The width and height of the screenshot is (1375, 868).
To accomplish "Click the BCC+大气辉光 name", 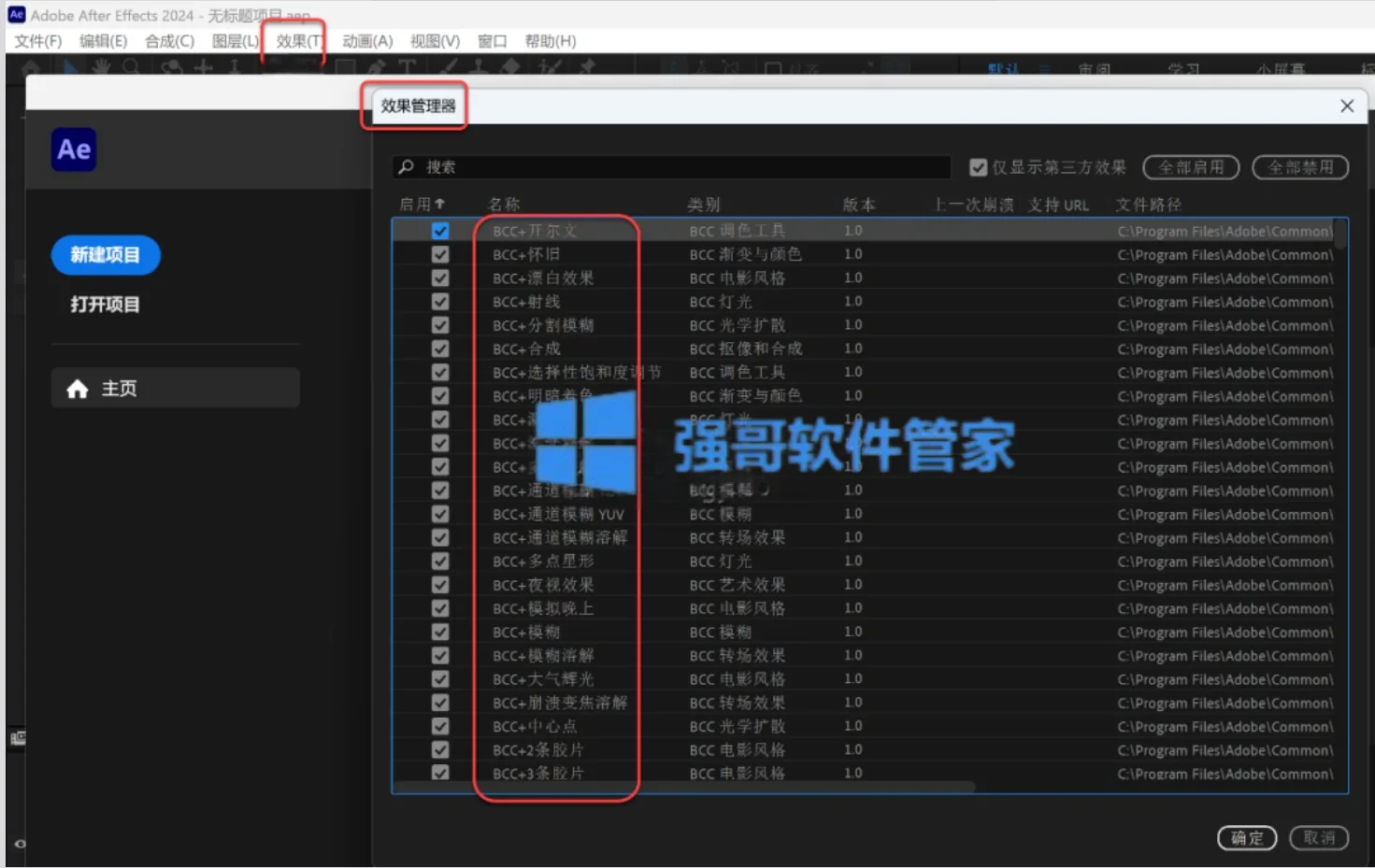I will click(x=543, y=679).
